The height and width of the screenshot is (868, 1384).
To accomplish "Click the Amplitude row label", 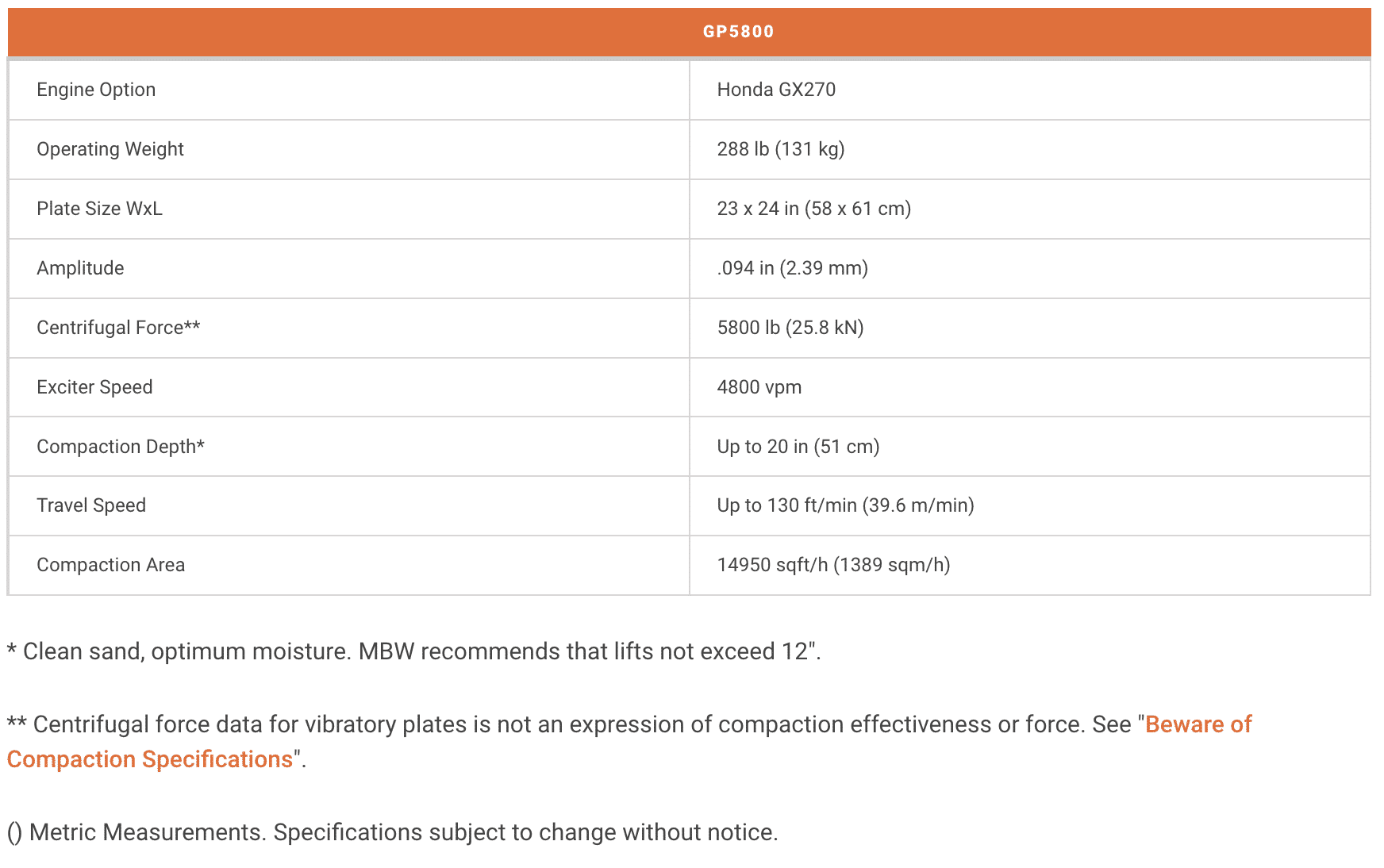I will pyautogui.click(x=80, y=268).
